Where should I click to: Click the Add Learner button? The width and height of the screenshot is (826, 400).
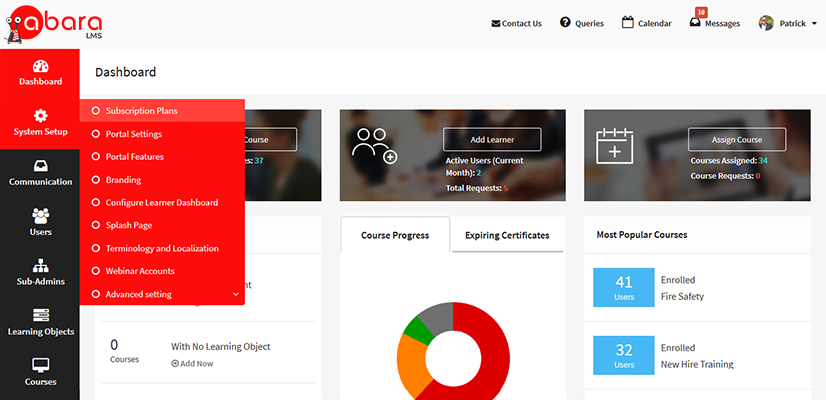pyautogui.click(x=492, y=140)
